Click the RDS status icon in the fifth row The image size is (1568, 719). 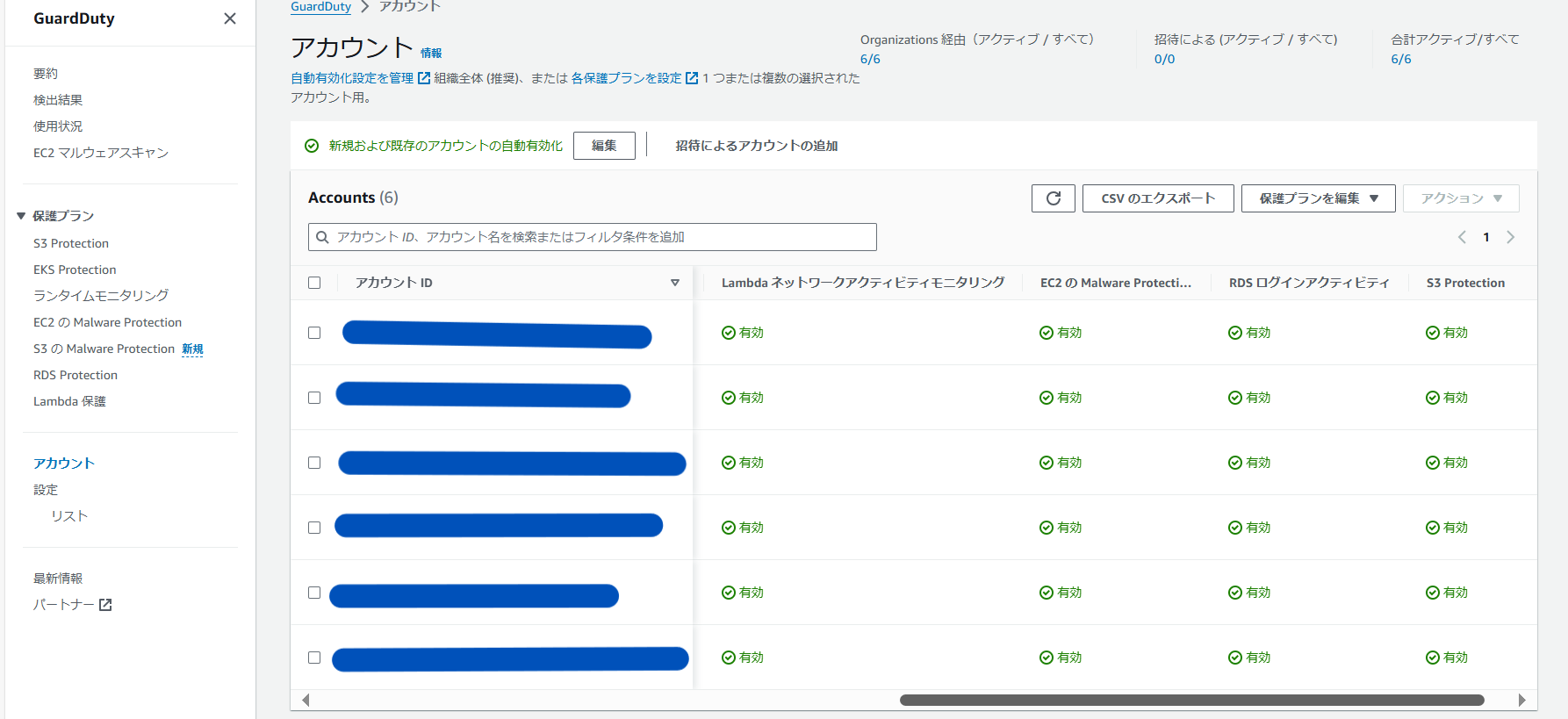point(1235,593)
